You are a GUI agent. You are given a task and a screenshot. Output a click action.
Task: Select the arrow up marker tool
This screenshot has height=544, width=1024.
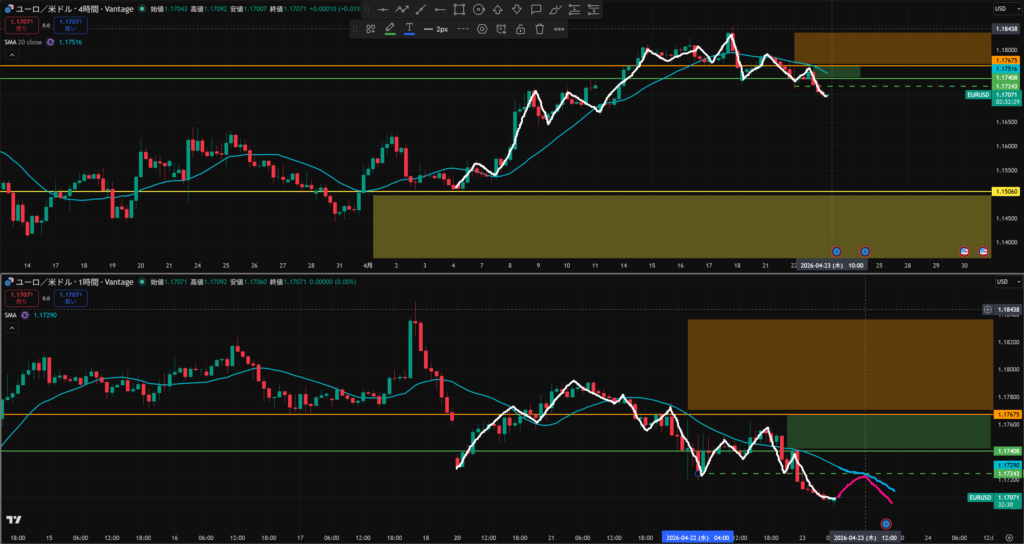[x=498, y=9]
